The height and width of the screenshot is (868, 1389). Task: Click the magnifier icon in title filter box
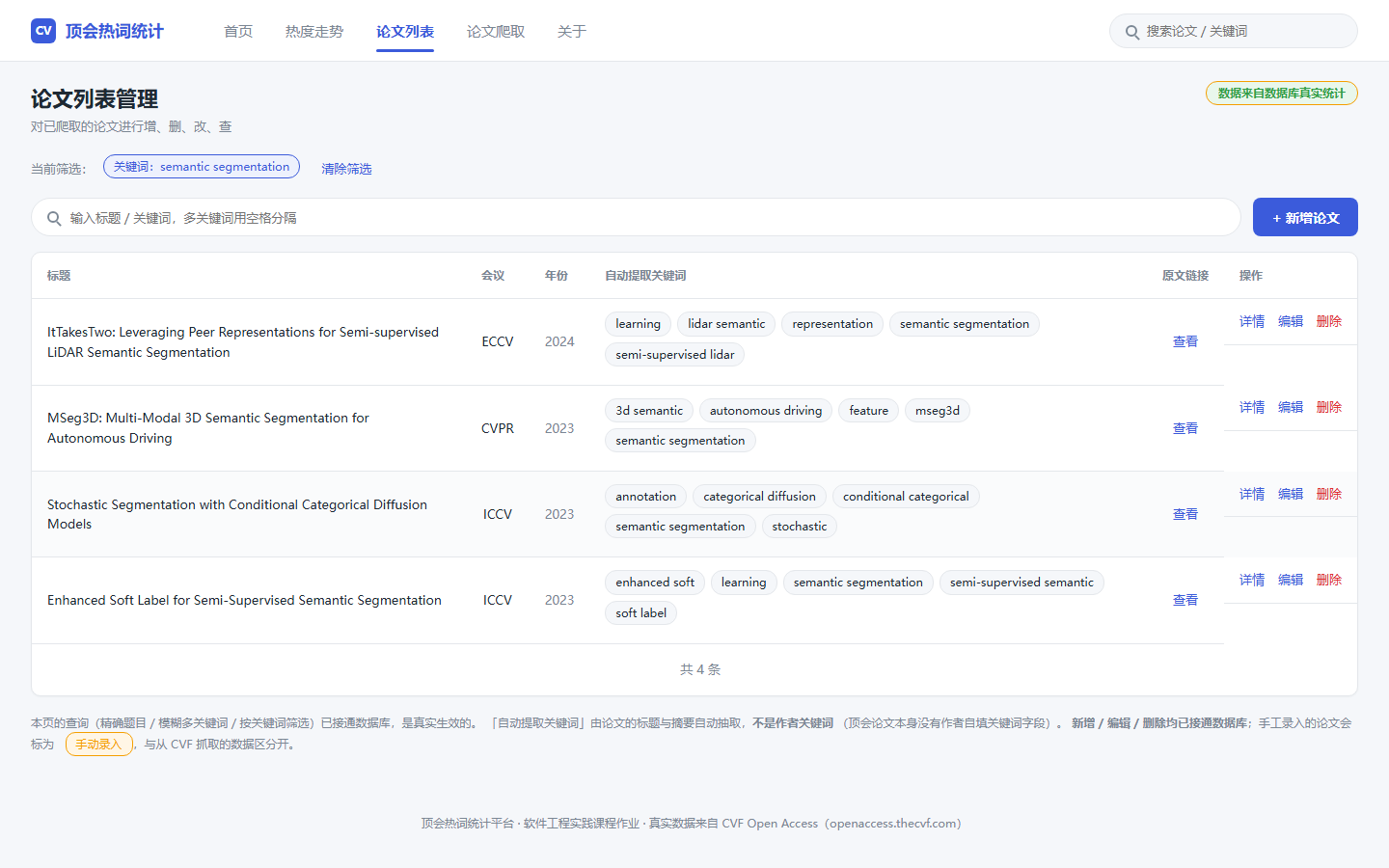point(54,218)
